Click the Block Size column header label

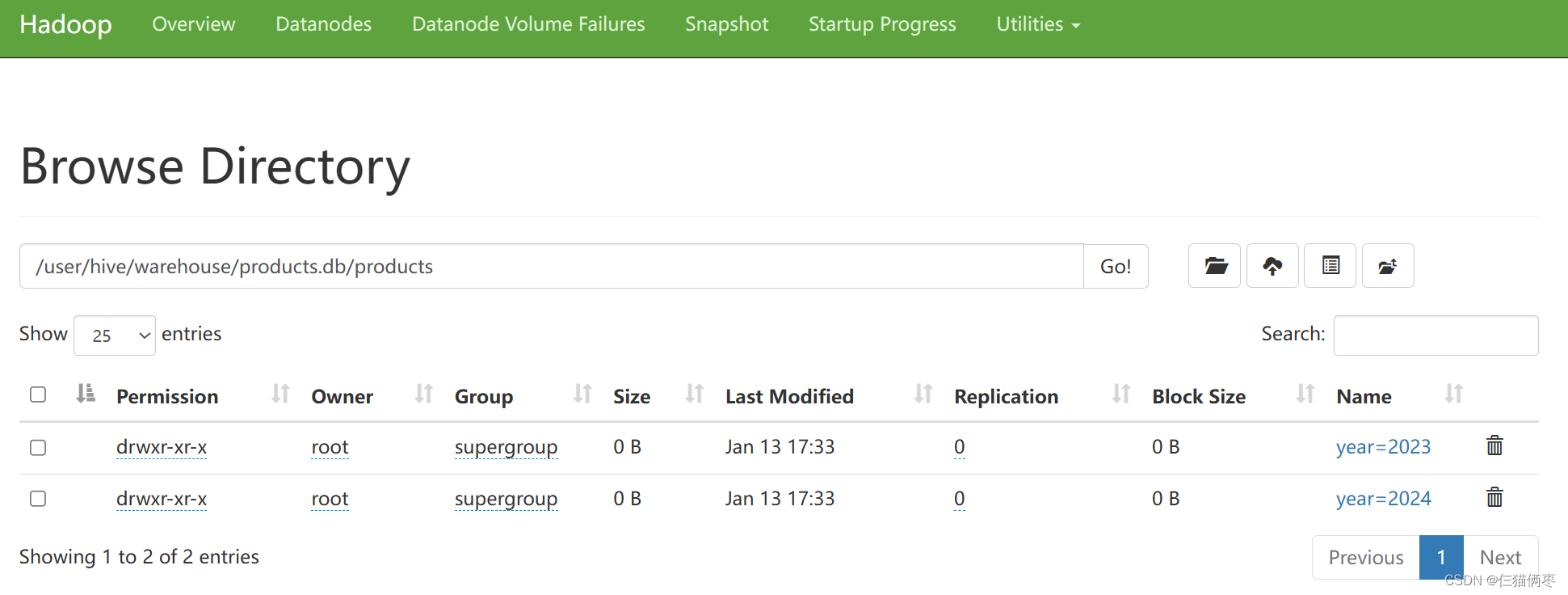1199,396
